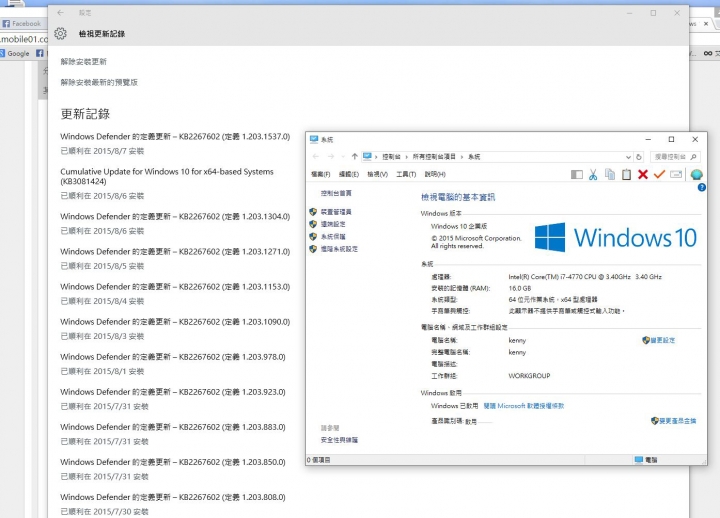Toggle the preview pane icon in System toolbar
This screenshot has width=720, height=518.
point(577,175)
